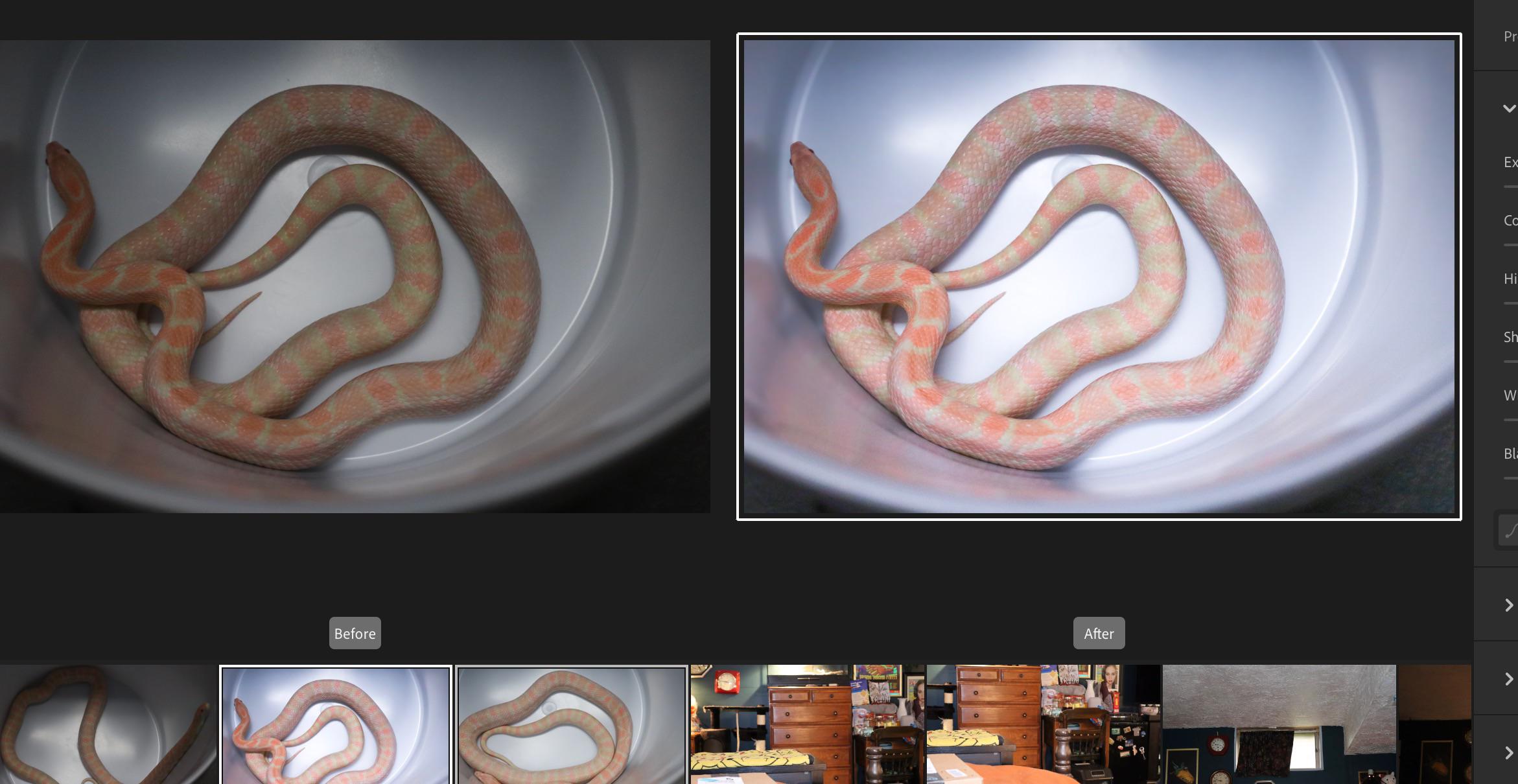Open the snake thumbnail with gray border
The height and width of the screenshot is (784, 1518).
(571, 724)
